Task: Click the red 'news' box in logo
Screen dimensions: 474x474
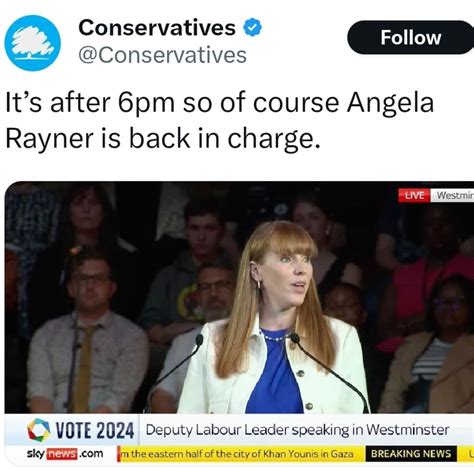Action: tap(62, 454)
